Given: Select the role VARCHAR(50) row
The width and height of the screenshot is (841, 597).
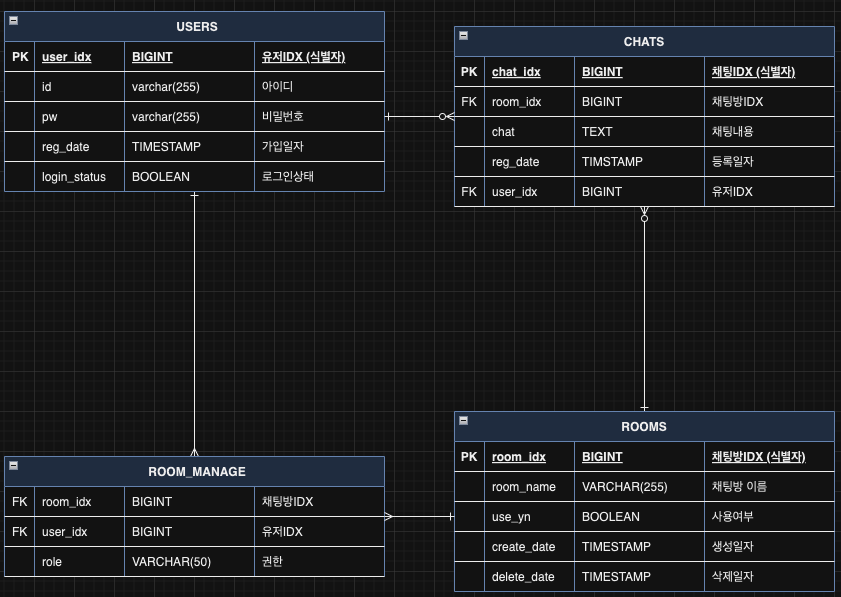Looking at the screenshot, I should click(x=196, y=561).
